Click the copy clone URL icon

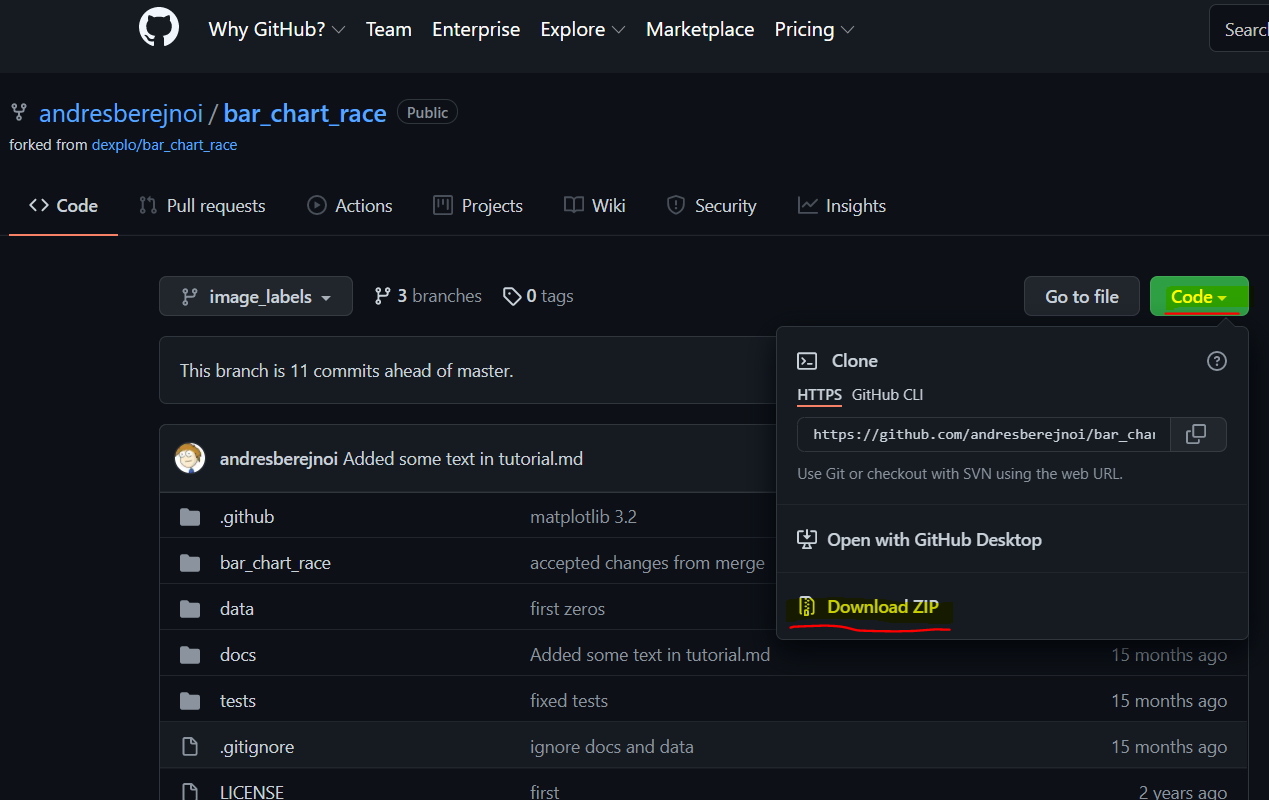click(1196, 434)
